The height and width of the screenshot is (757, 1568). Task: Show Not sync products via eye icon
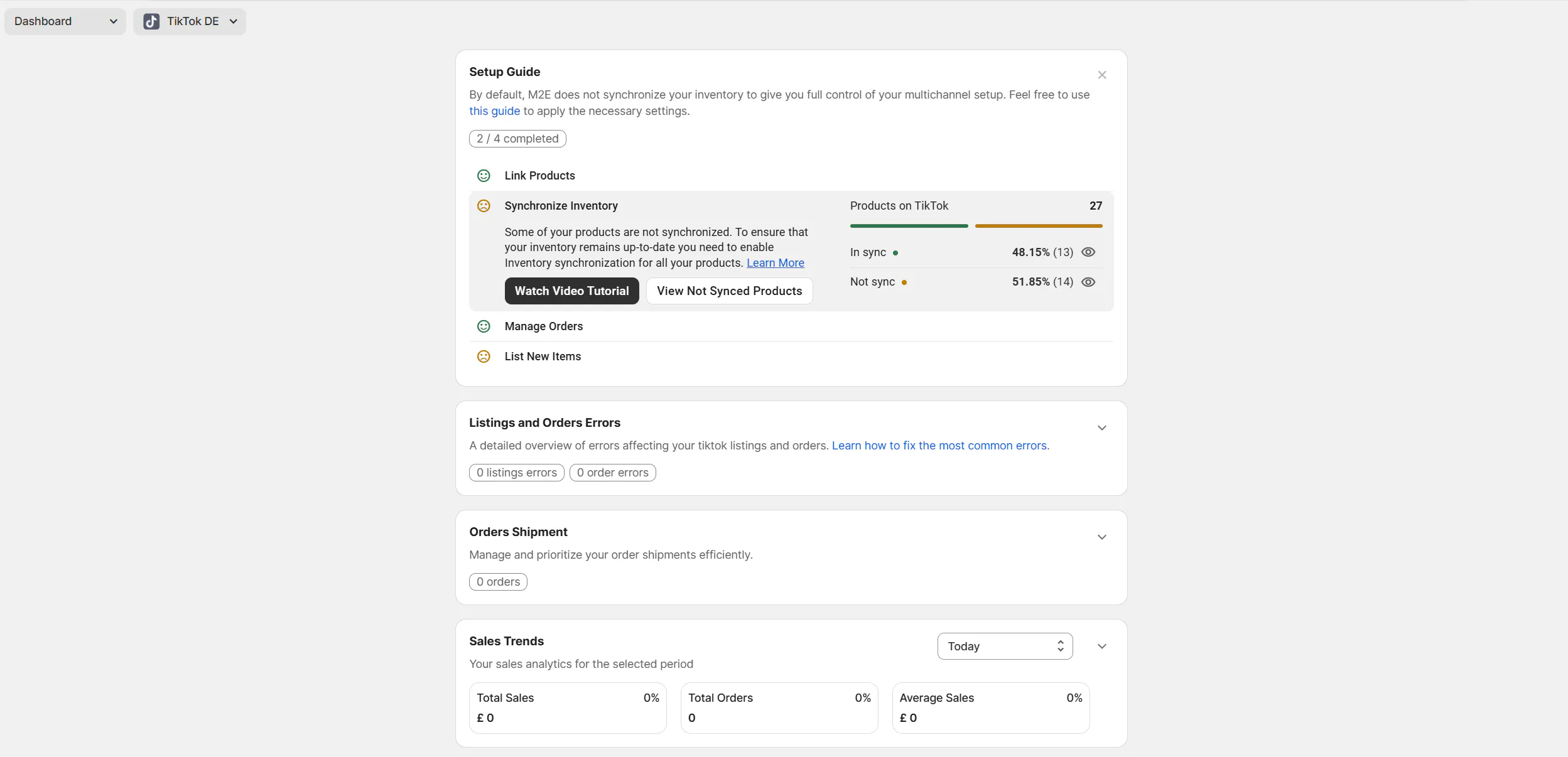(1088, 282)
